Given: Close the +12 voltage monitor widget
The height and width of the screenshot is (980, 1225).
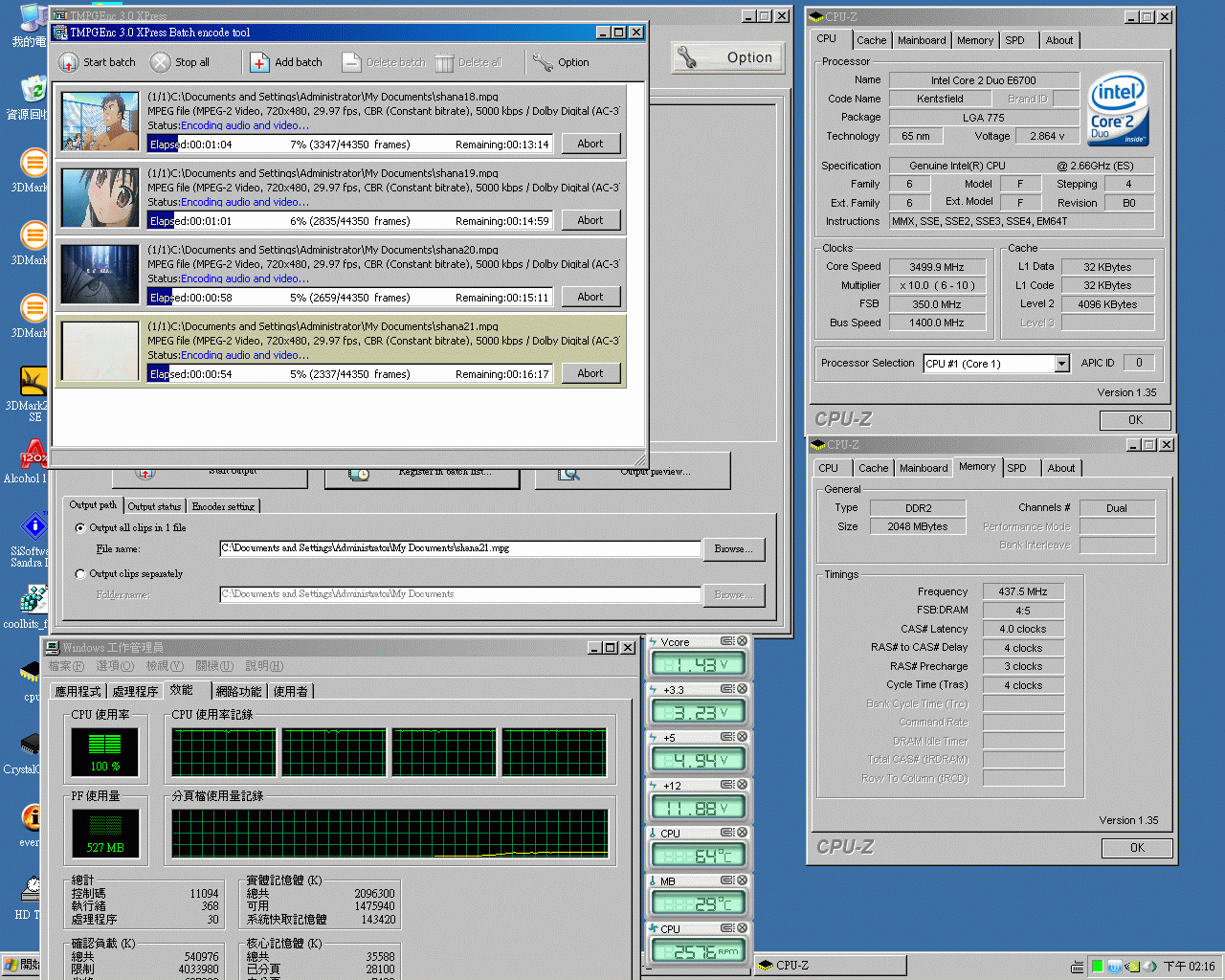Looking at the screenshot, I should pyautogui.click(x=742, y=785).
